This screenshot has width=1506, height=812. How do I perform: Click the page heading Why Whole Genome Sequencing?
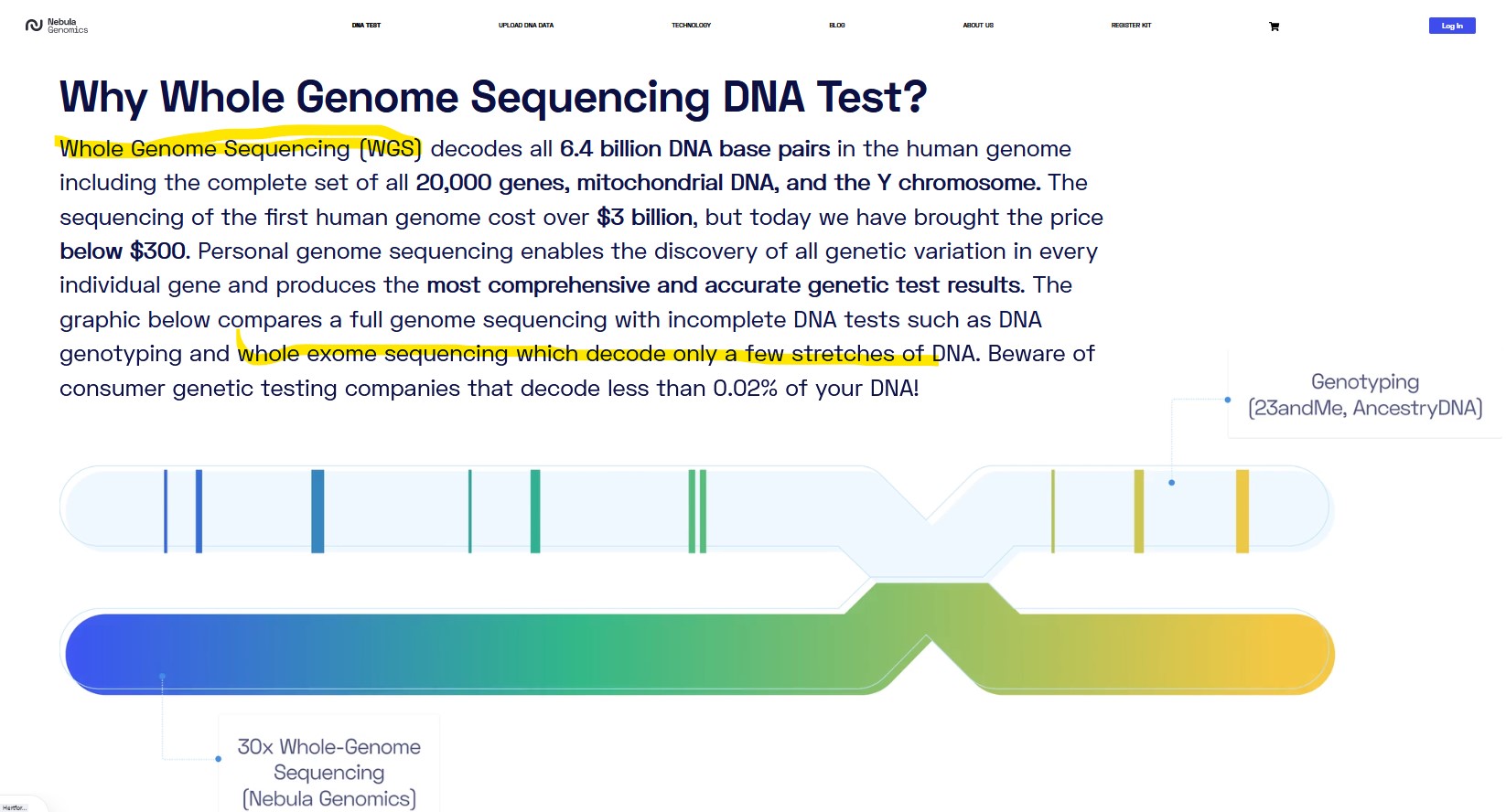click(493, 98)
